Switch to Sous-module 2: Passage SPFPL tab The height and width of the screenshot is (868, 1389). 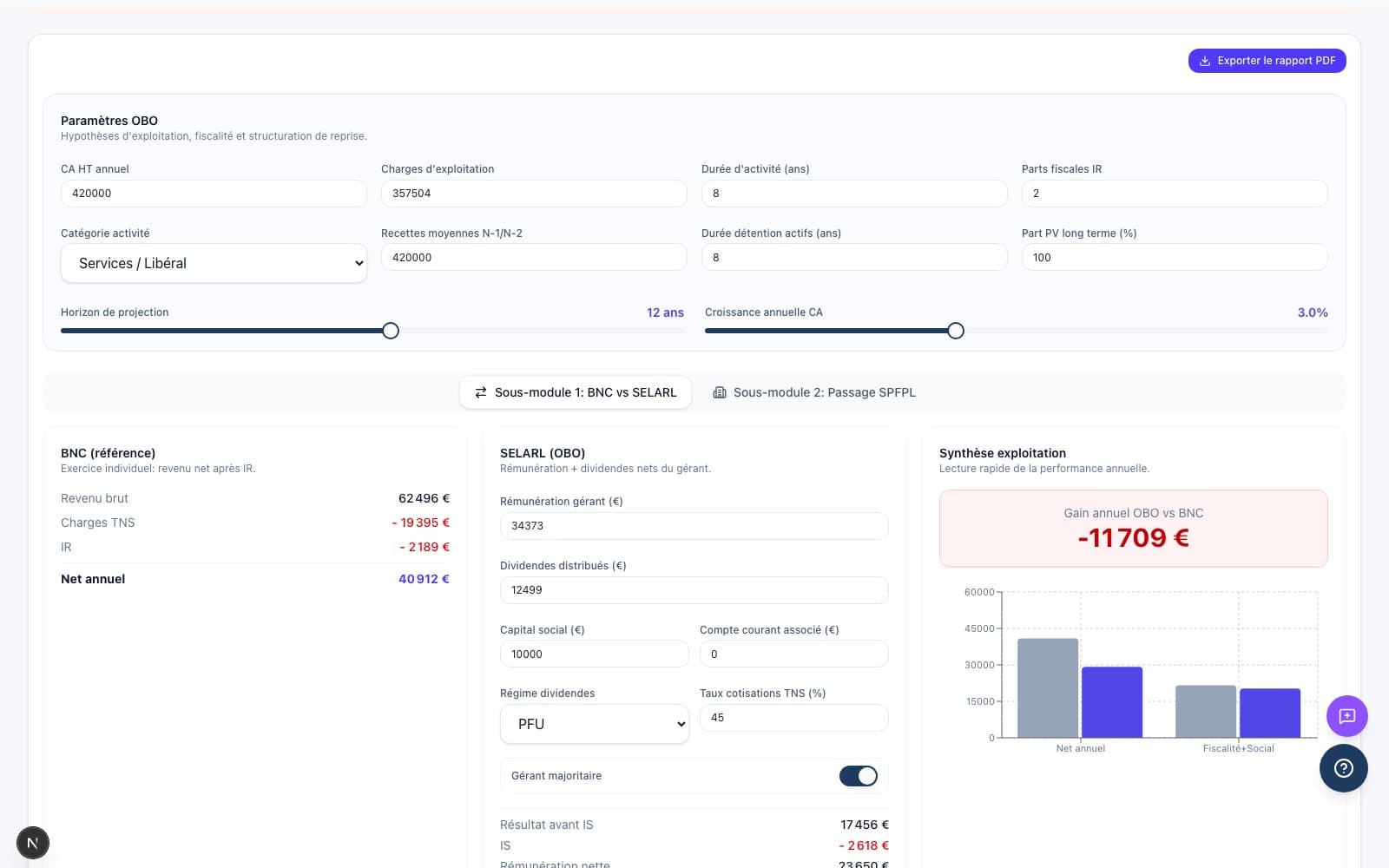point(814,392)
